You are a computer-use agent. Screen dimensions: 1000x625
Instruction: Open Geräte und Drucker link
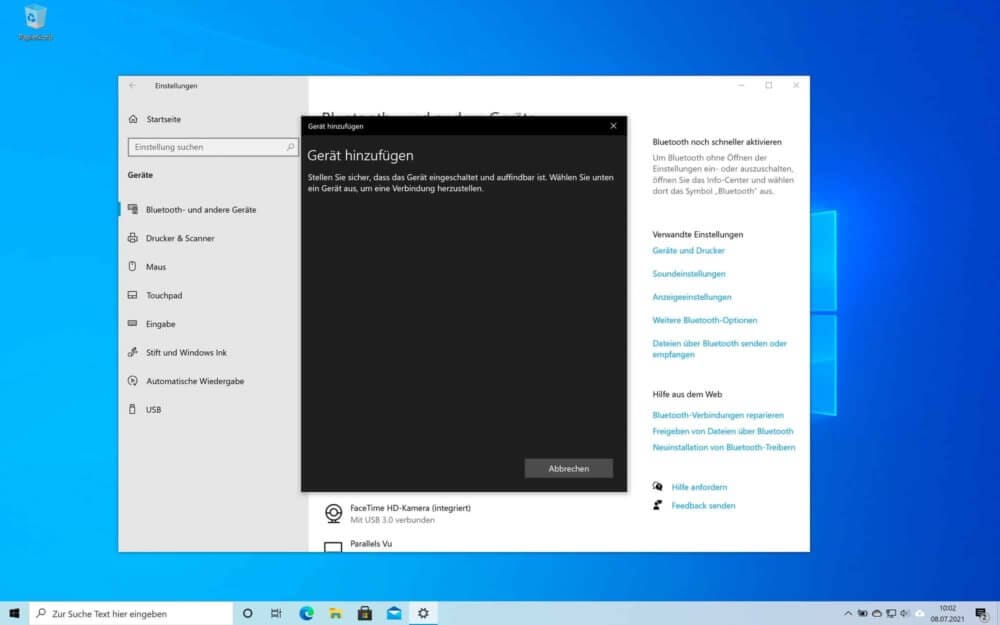[x=688, y=251]
